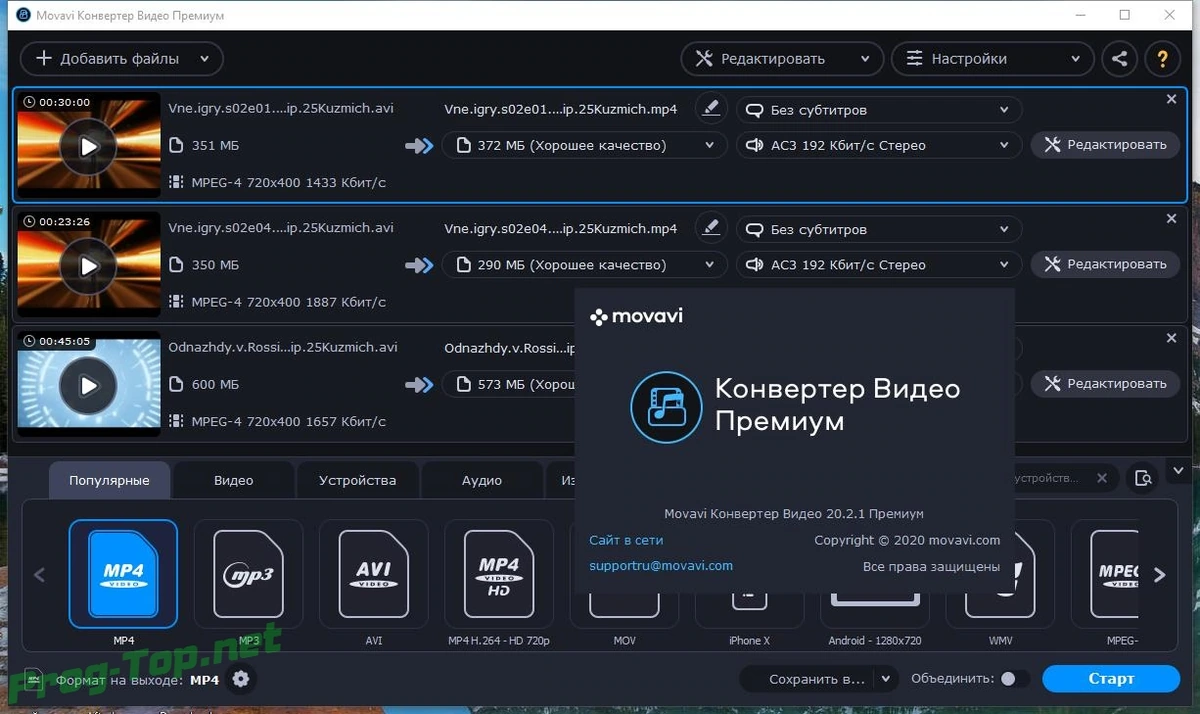Collapse the format panel with chevron

point(1178,470)
